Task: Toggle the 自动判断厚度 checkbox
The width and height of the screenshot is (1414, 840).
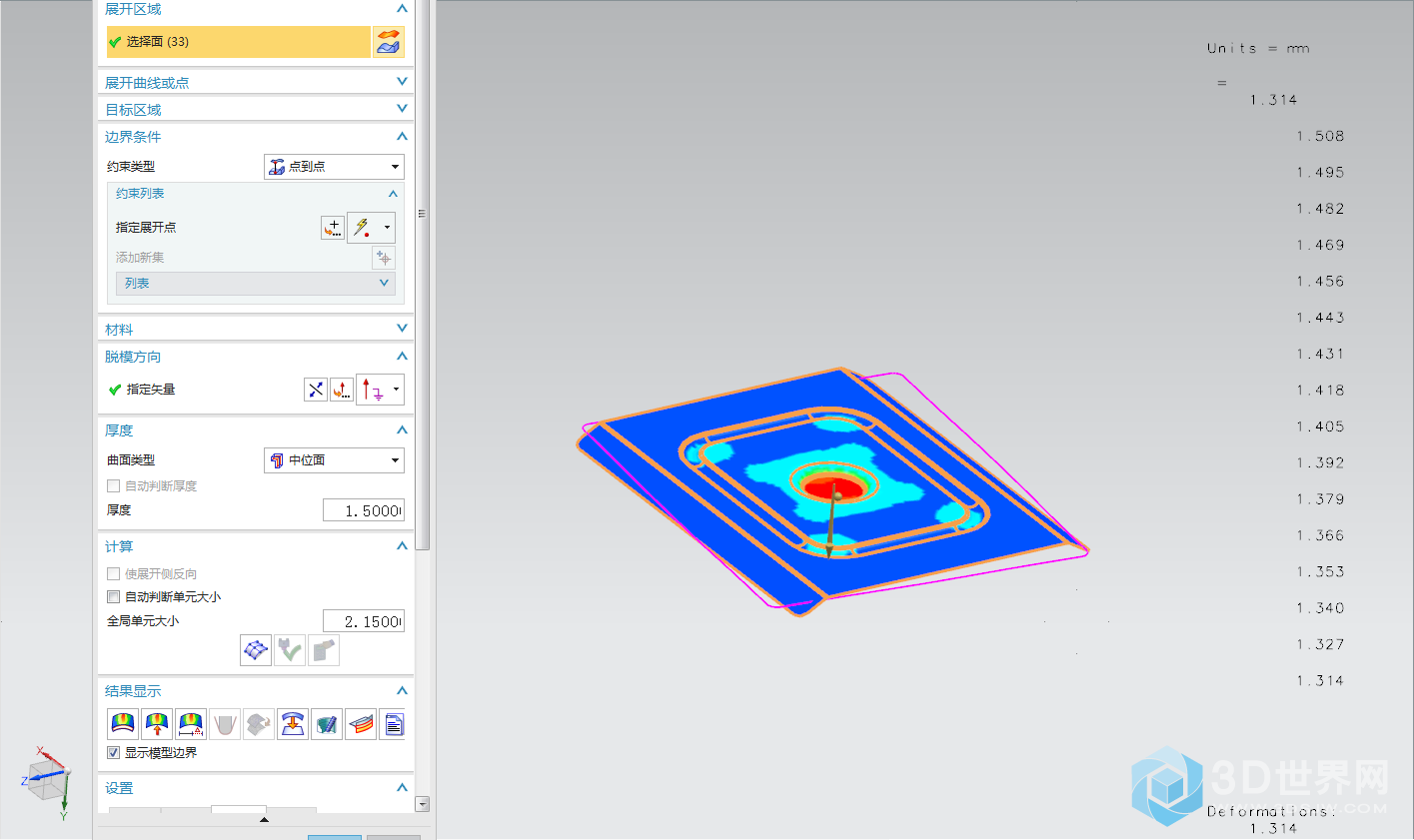Action: pos(113,486)
